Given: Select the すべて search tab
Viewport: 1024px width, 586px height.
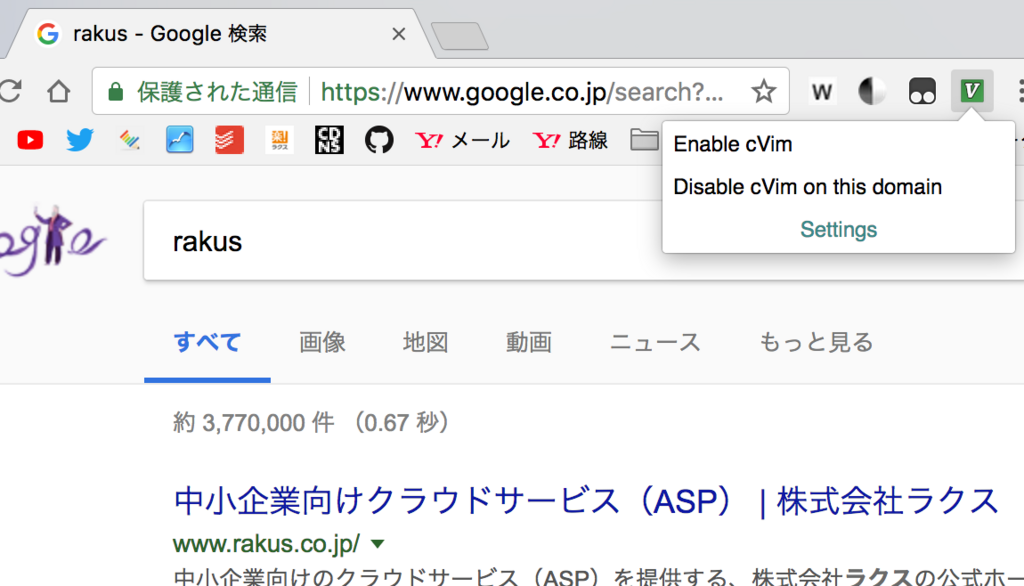Looking at the screenshot, I should pos(207,342).
